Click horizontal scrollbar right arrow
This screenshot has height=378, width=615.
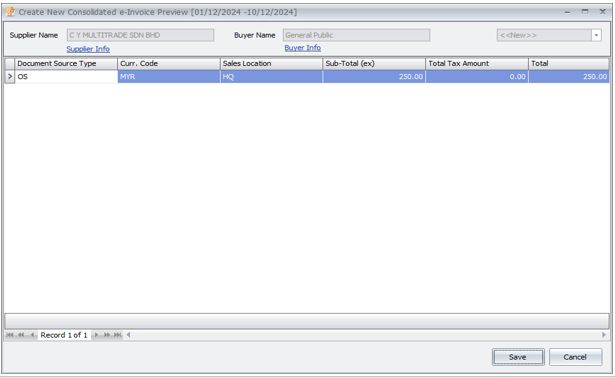tap(604, 335)
